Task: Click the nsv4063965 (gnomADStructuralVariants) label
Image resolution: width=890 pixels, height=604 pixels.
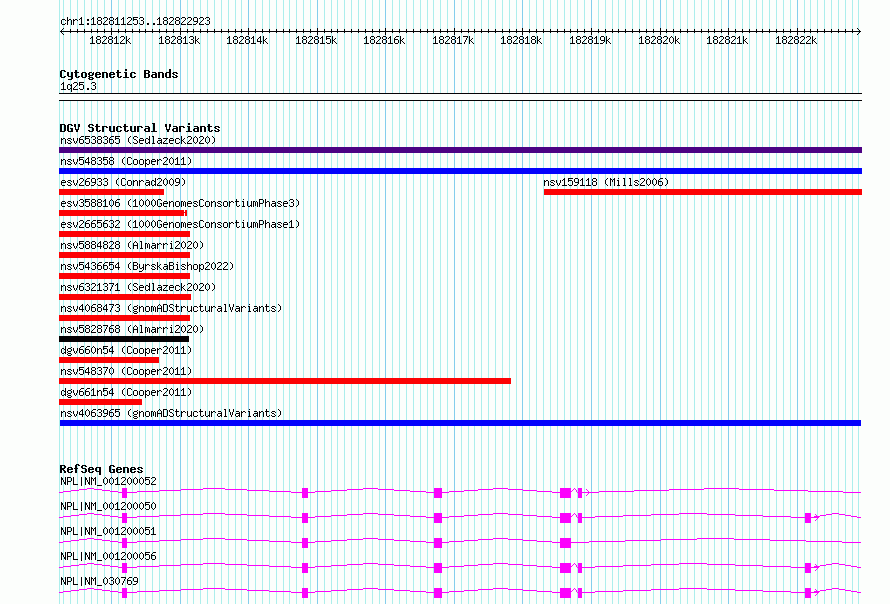Action: pos(171,413)
